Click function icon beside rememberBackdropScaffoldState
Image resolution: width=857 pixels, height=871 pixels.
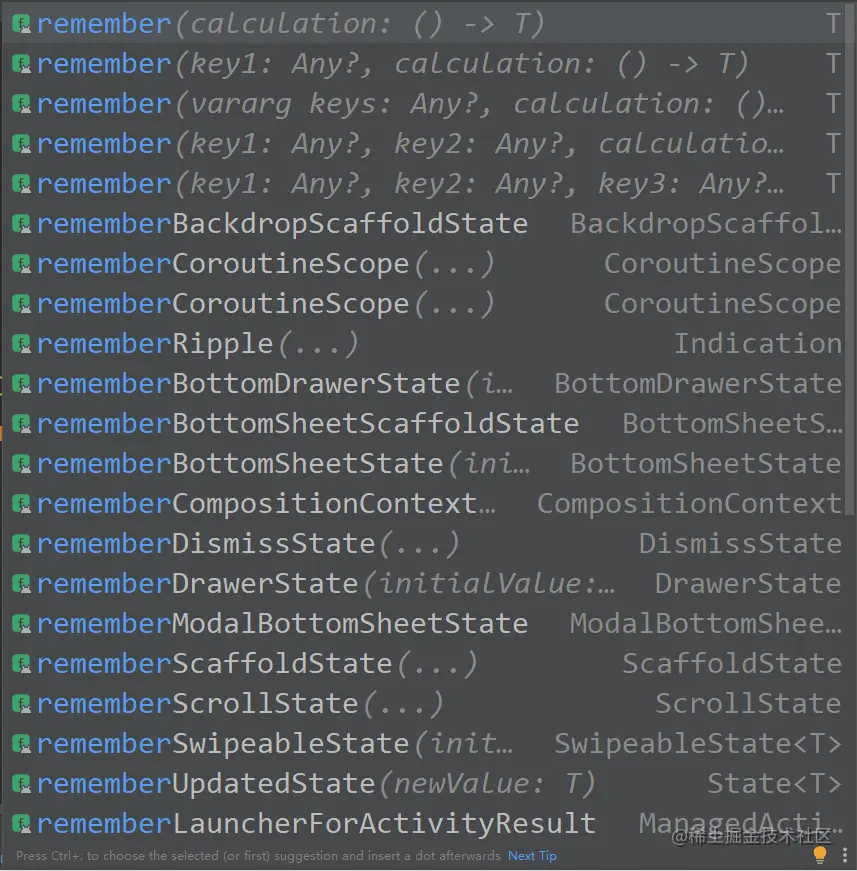coord(22,224)
